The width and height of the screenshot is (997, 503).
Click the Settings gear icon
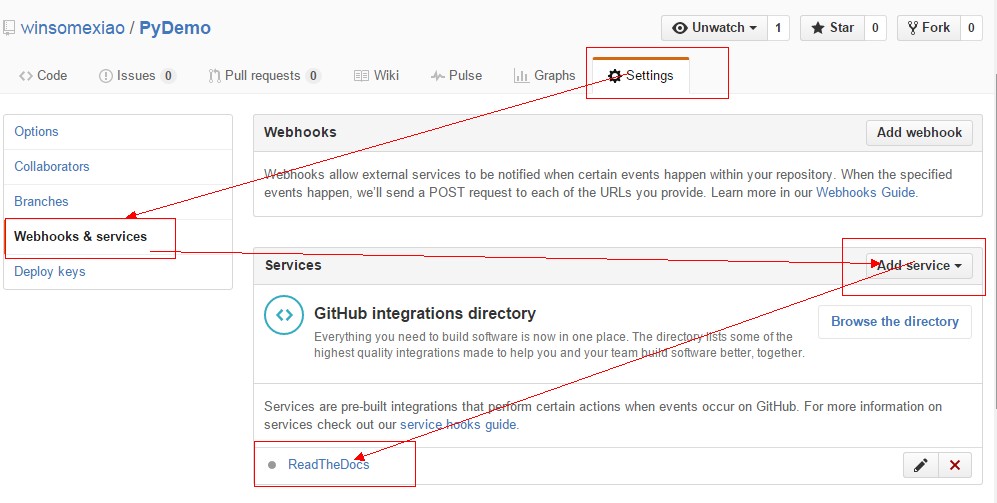614,76
